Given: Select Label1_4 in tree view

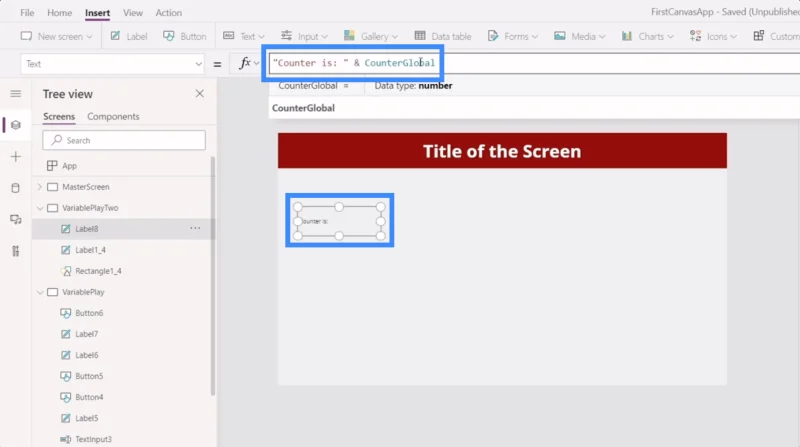Looking at the screenshot, I should (x=90, y=250).
